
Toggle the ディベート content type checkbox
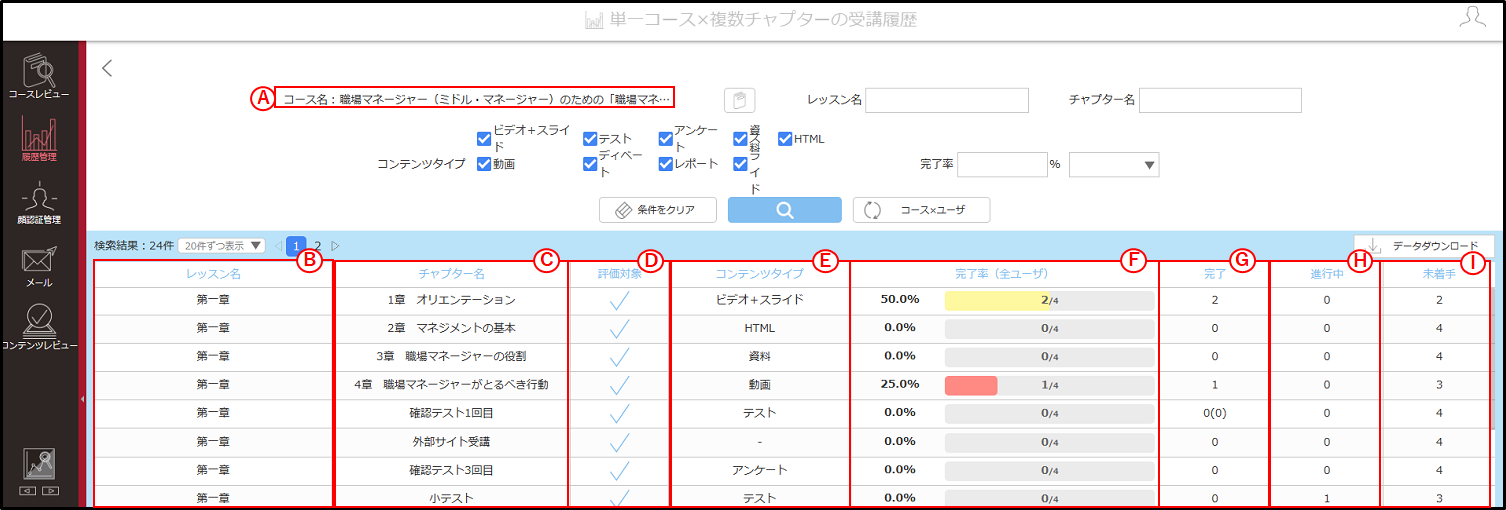pos(590,163)
